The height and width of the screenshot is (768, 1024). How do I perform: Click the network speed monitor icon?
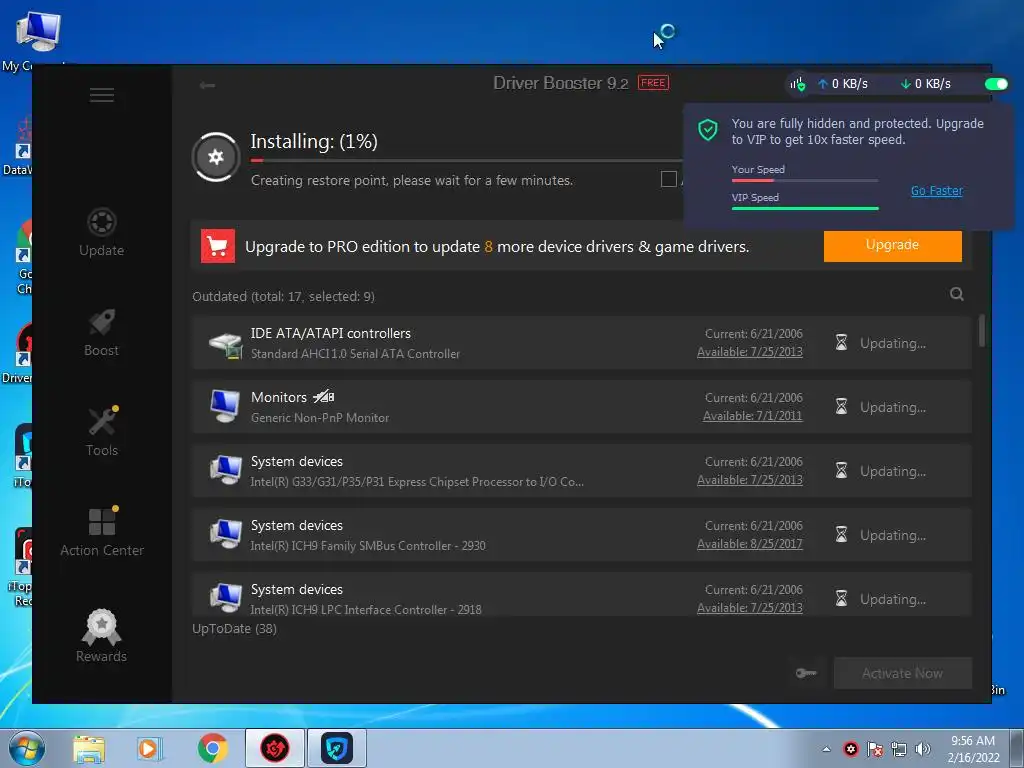797,84
